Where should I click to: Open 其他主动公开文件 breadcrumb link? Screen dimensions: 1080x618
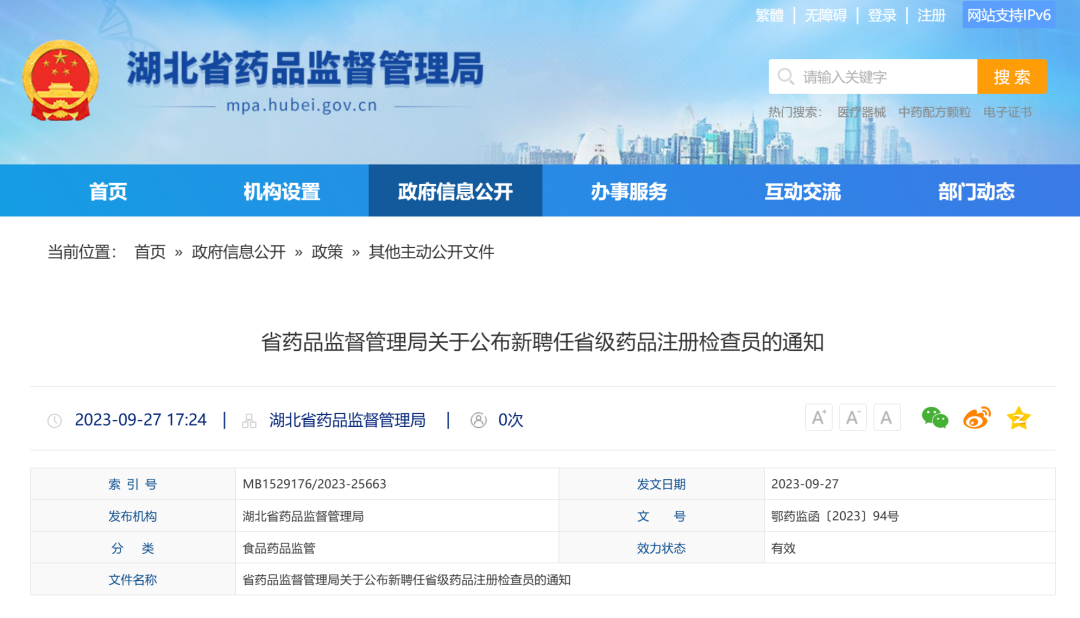(x=431, y=252)
